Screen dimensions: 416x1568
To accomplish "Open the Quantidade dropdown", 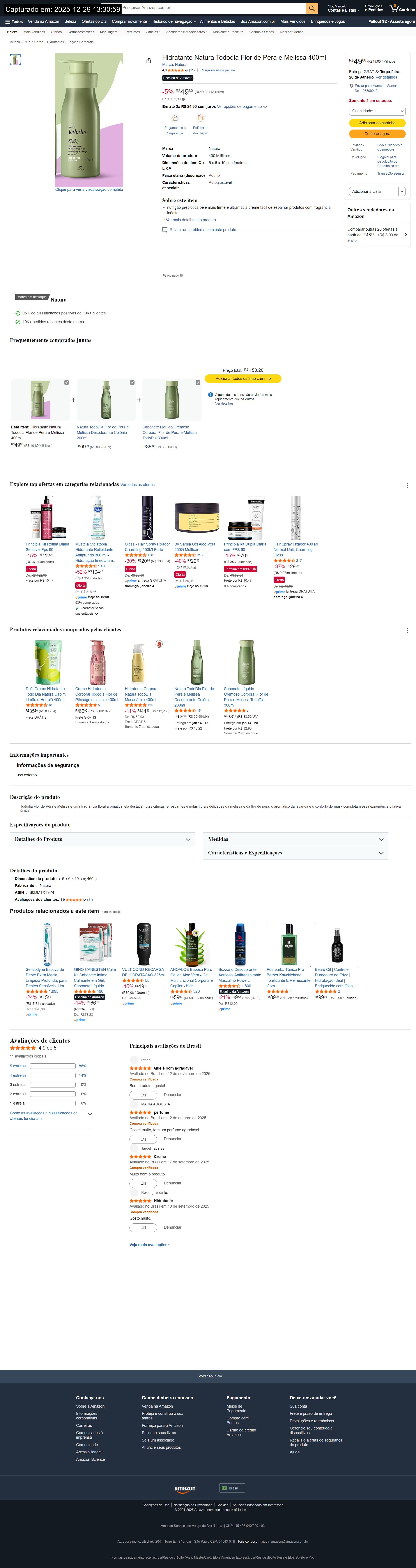I will 377,111.
